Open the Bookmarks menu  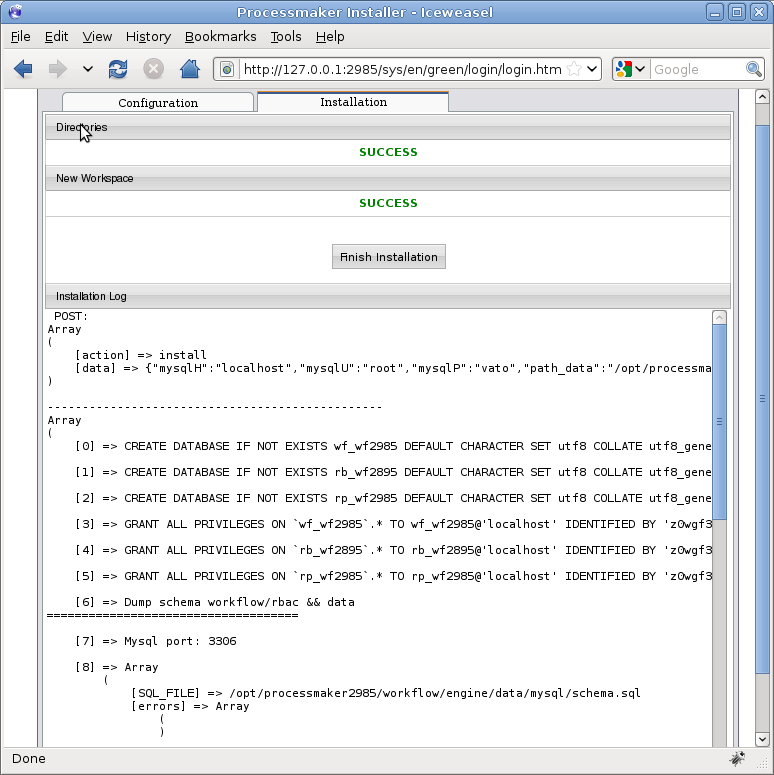pos(220,36)
